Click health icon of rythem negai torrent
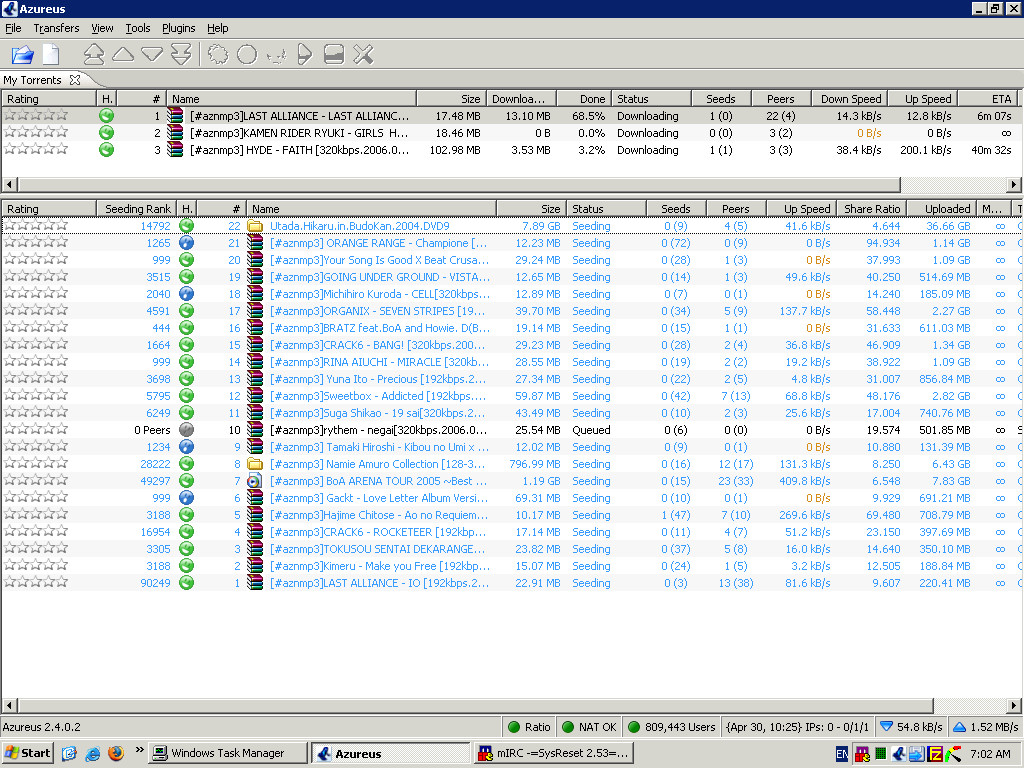 click(x=186, y=430)
